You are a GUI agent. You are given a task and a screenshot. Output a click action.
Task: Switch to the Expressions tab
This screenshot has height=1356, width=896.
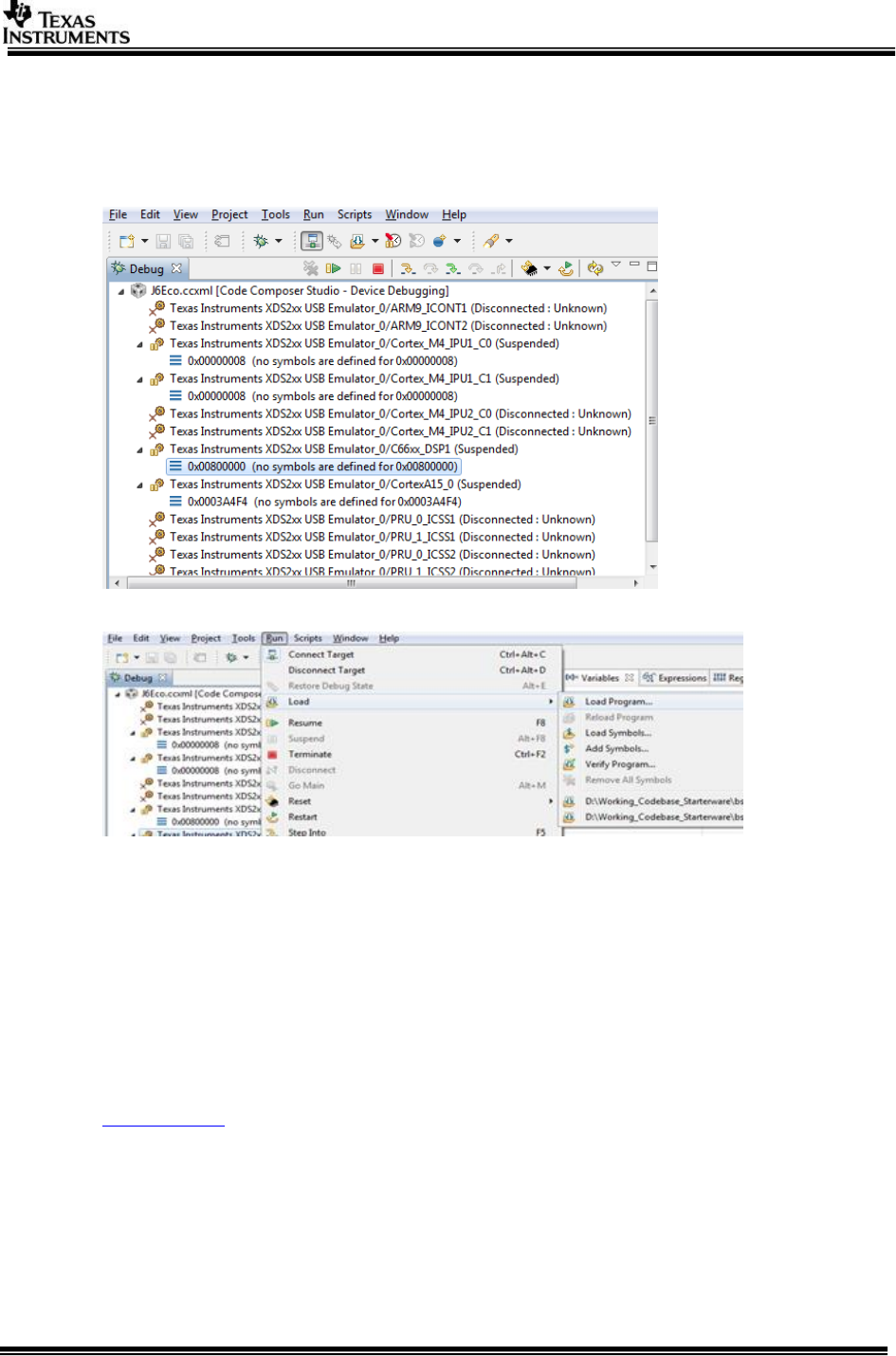[x=675, y=678]
